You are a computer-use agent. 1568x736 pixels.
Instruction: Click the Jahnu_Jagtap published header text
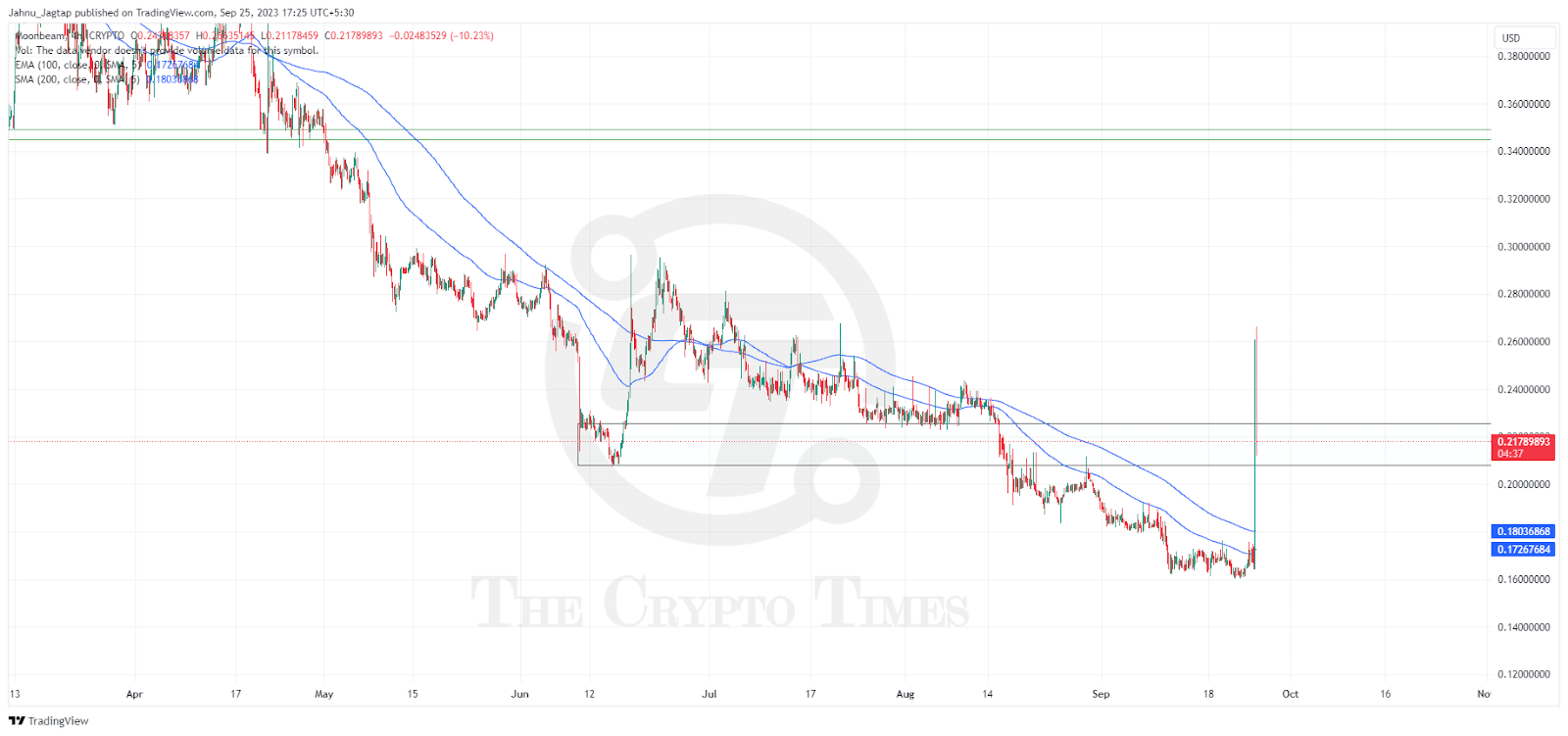click(x=181, y=13)
